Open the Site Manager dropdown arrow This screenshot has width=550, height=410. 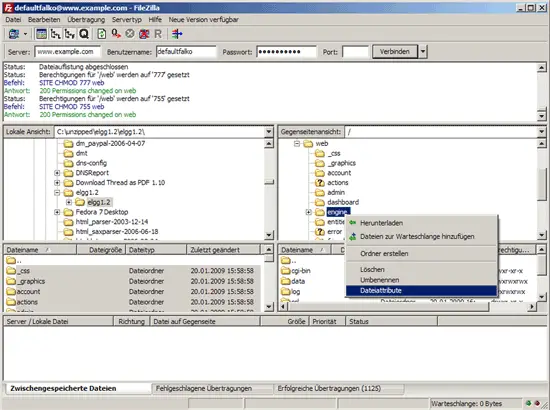pos(25,34)
